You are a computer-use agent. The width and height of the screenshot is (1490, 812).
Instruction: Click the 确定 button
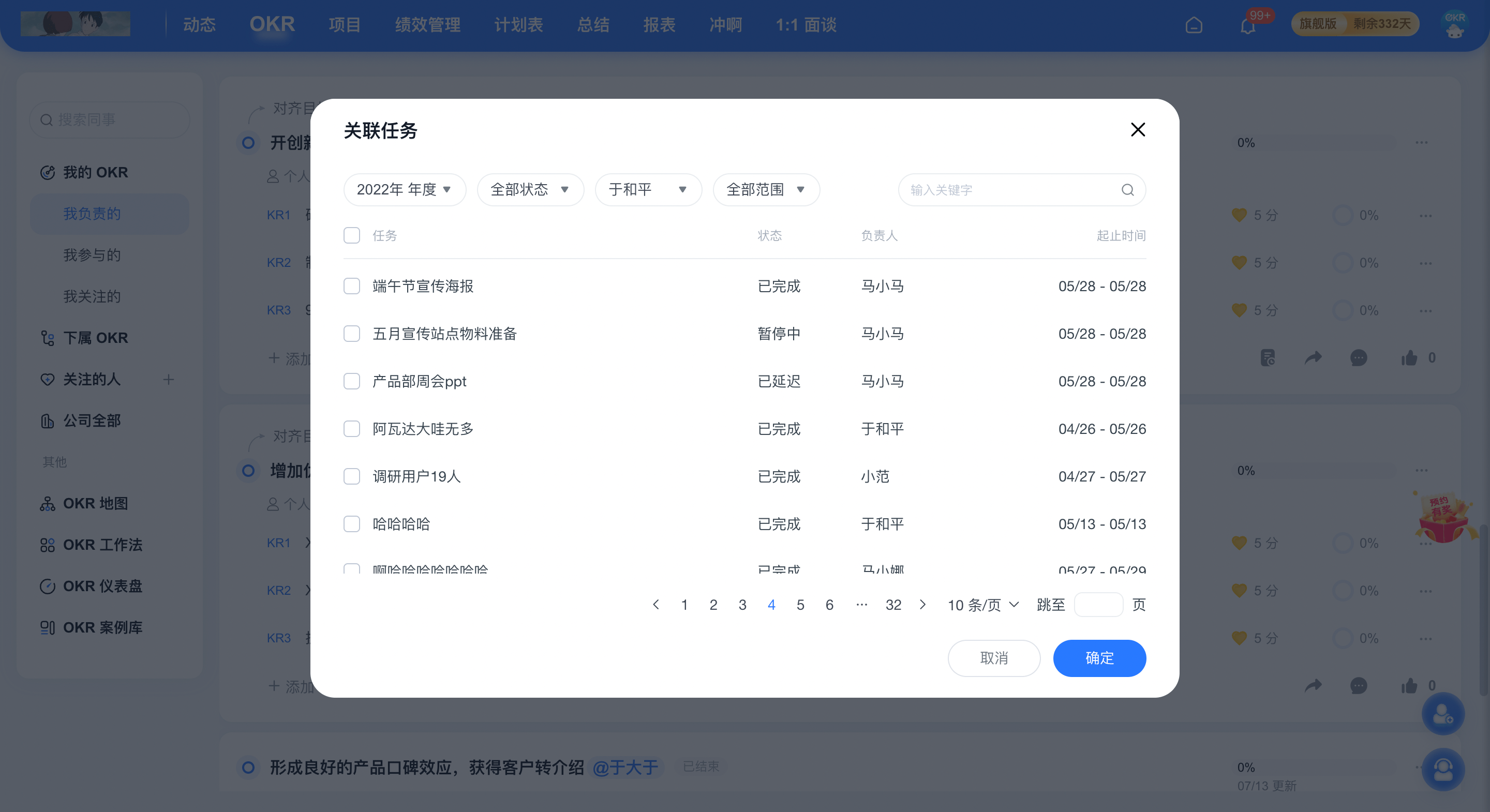(x=1099, y=658)
